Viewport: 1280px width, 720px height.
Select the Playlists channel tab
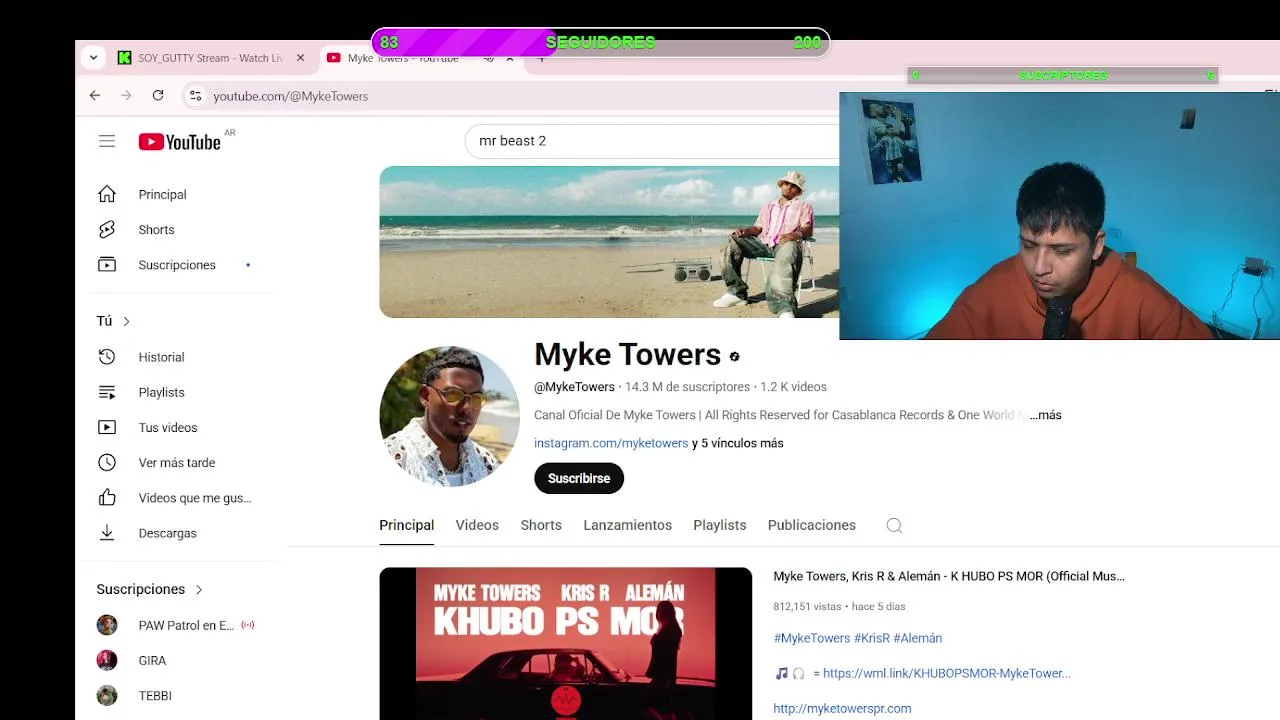pos(720,525)
